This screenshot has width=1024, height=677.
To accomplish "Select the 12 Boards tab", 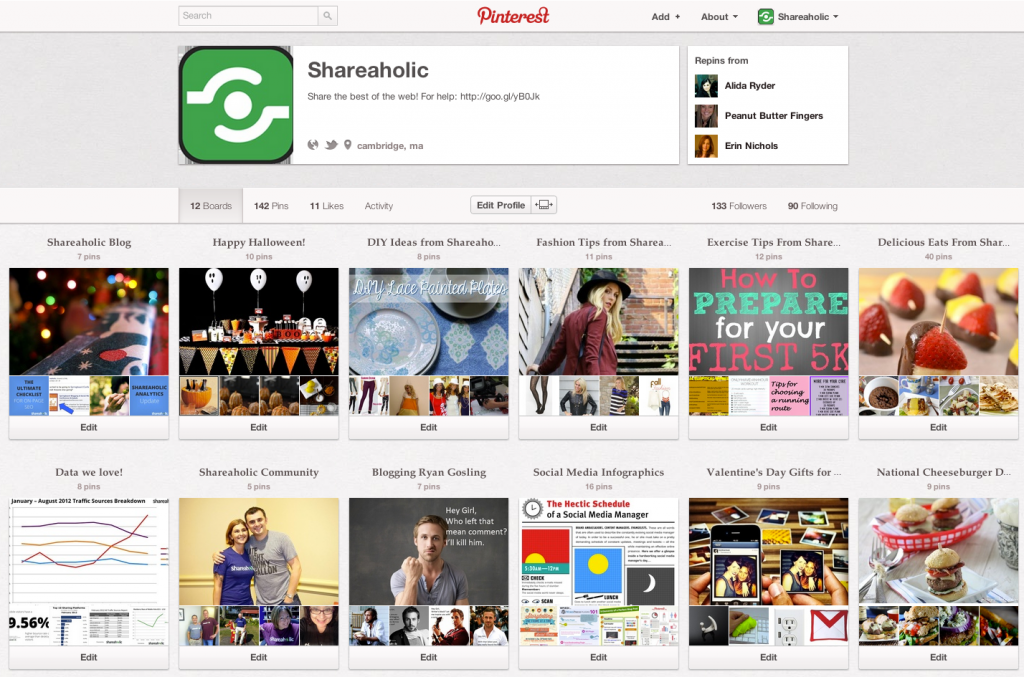I will pyautogui.click(x=211, y=206).
